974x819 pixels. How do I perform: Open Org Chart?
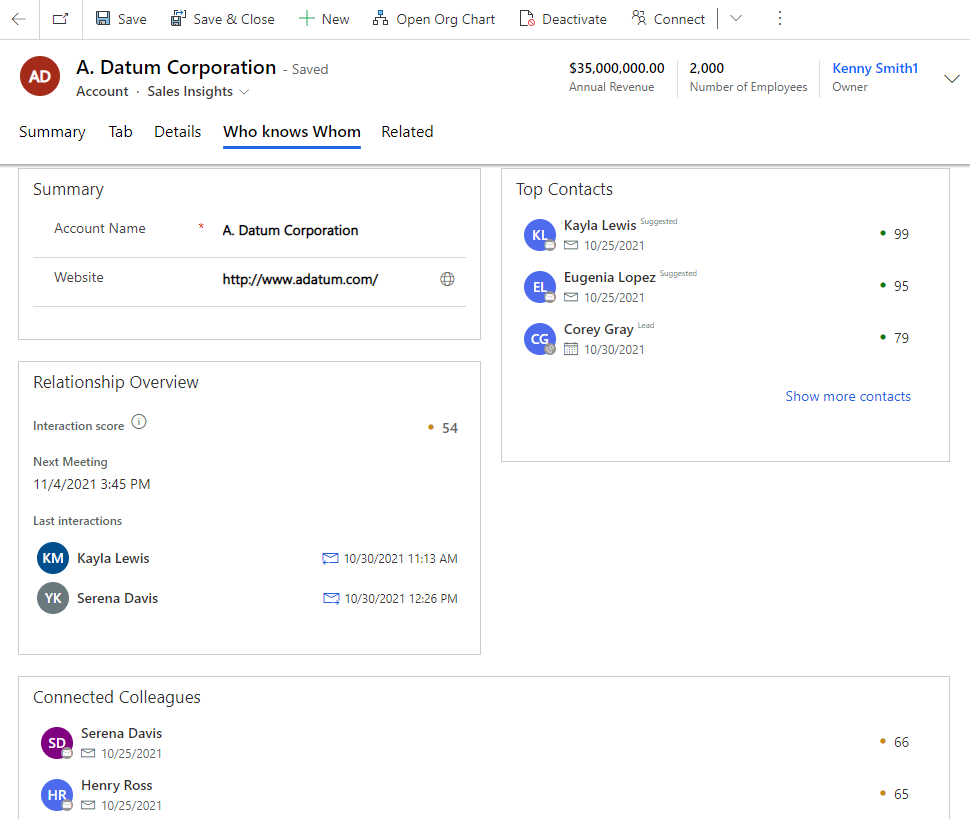pyautogui.click(x=434, y=19)
